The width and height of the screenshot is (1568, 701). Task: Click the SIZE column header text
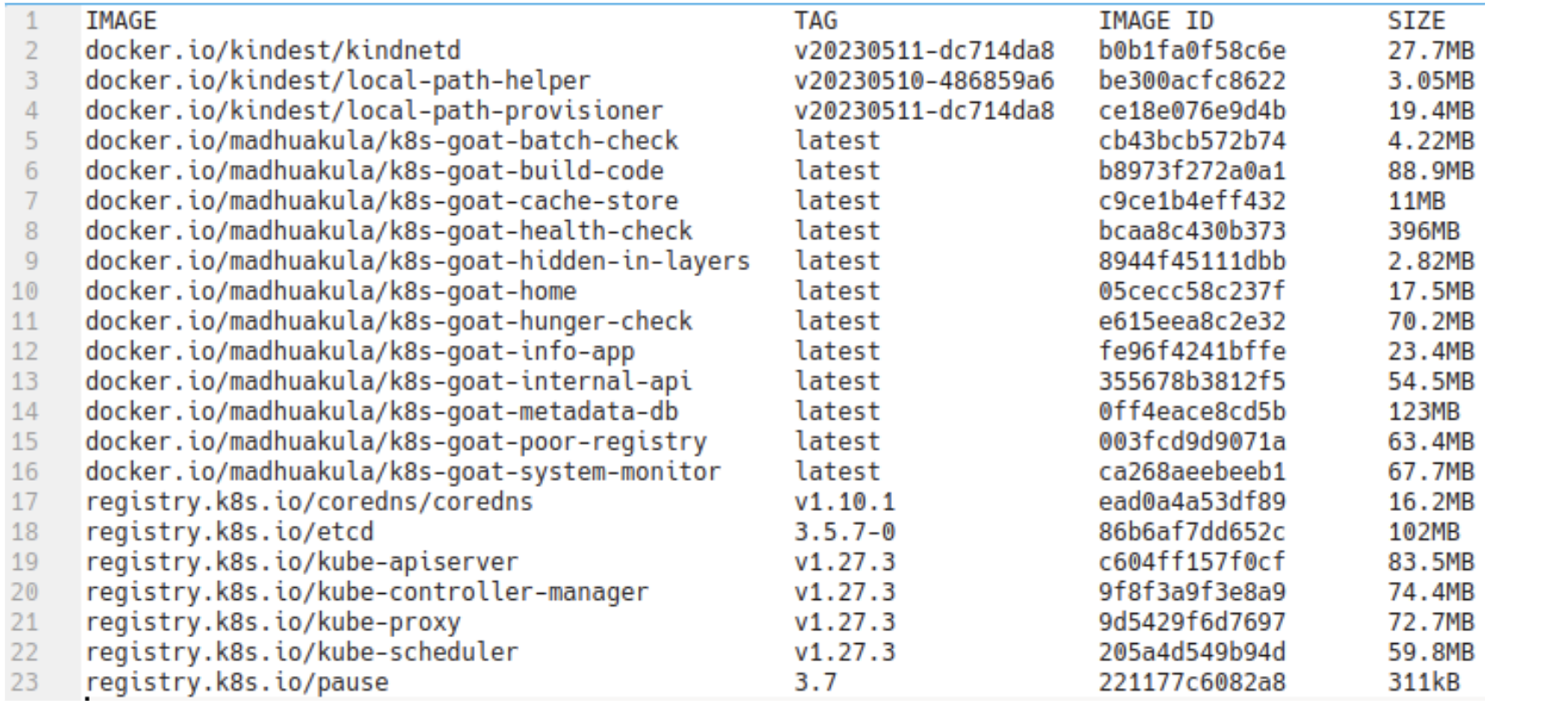(x=1416, y=21)
